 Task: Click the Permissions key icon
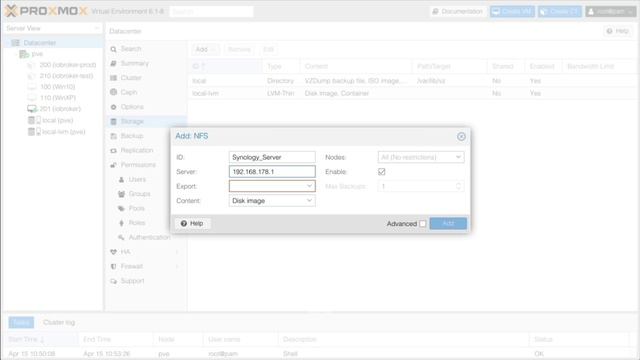(x=113, y=165)
